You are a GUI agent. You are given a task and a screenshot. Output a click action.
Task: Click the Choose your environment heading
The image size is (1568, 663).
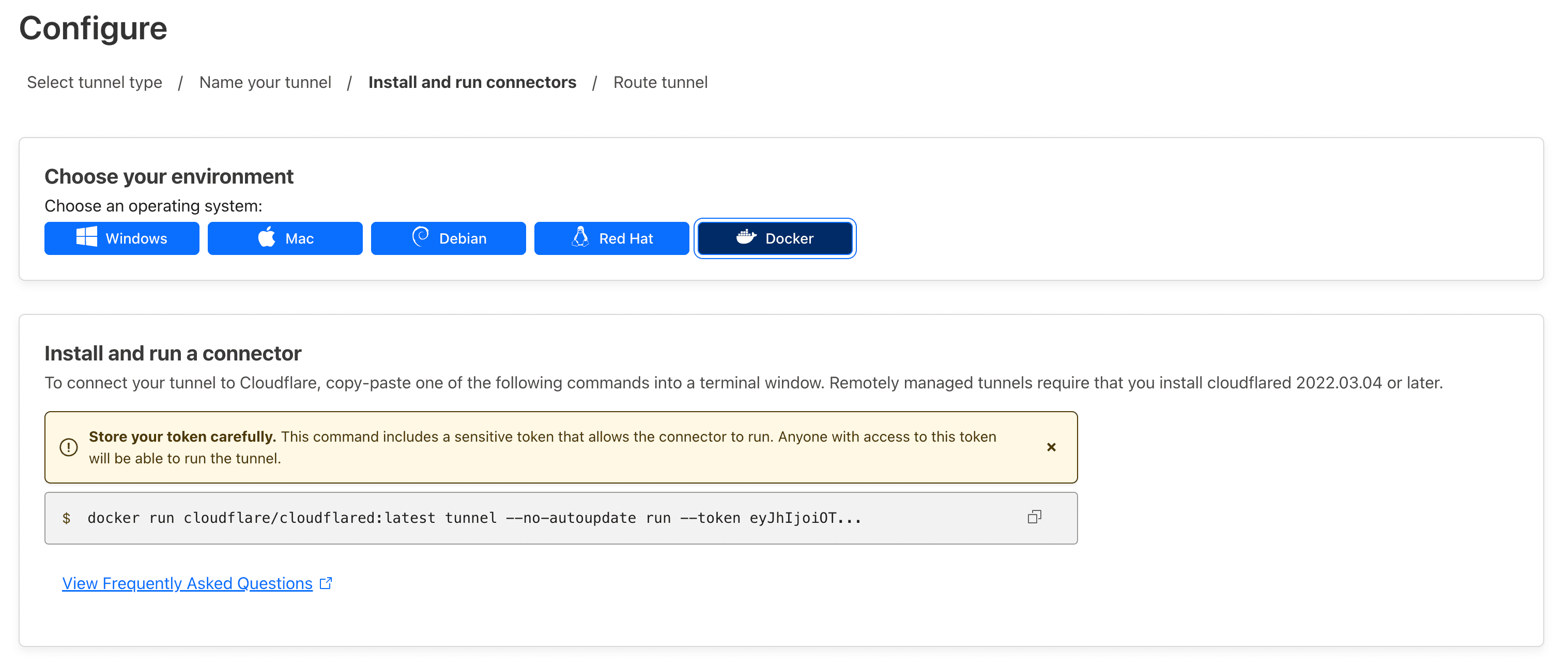click(x=169, y=177)
